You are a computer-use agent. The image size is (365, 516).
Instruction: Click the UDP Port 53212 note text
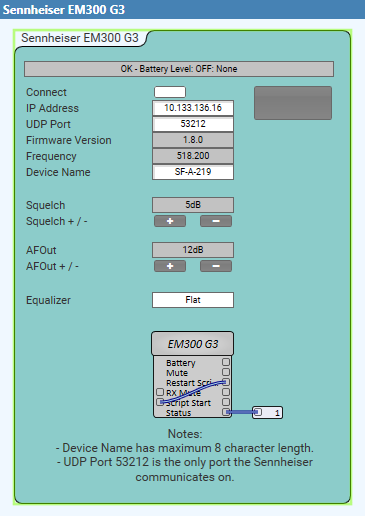pyautogui.click(x=185, y=469)
